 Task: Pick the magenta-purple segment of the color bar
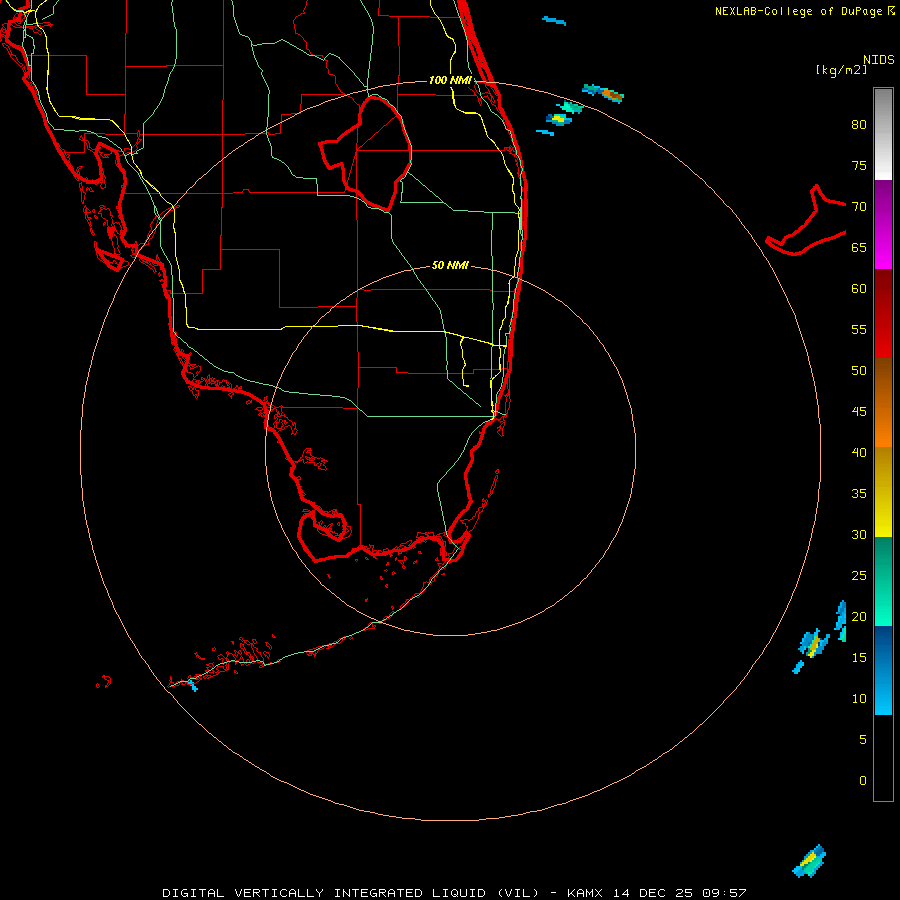pyautogui.click(x=883, y=224)
